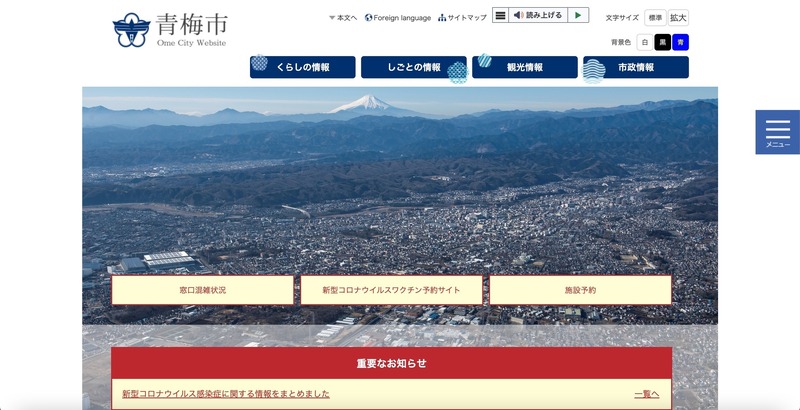Open the くらしの情報 menu tab
Viewport: 800px width, 410px height.
303,67
